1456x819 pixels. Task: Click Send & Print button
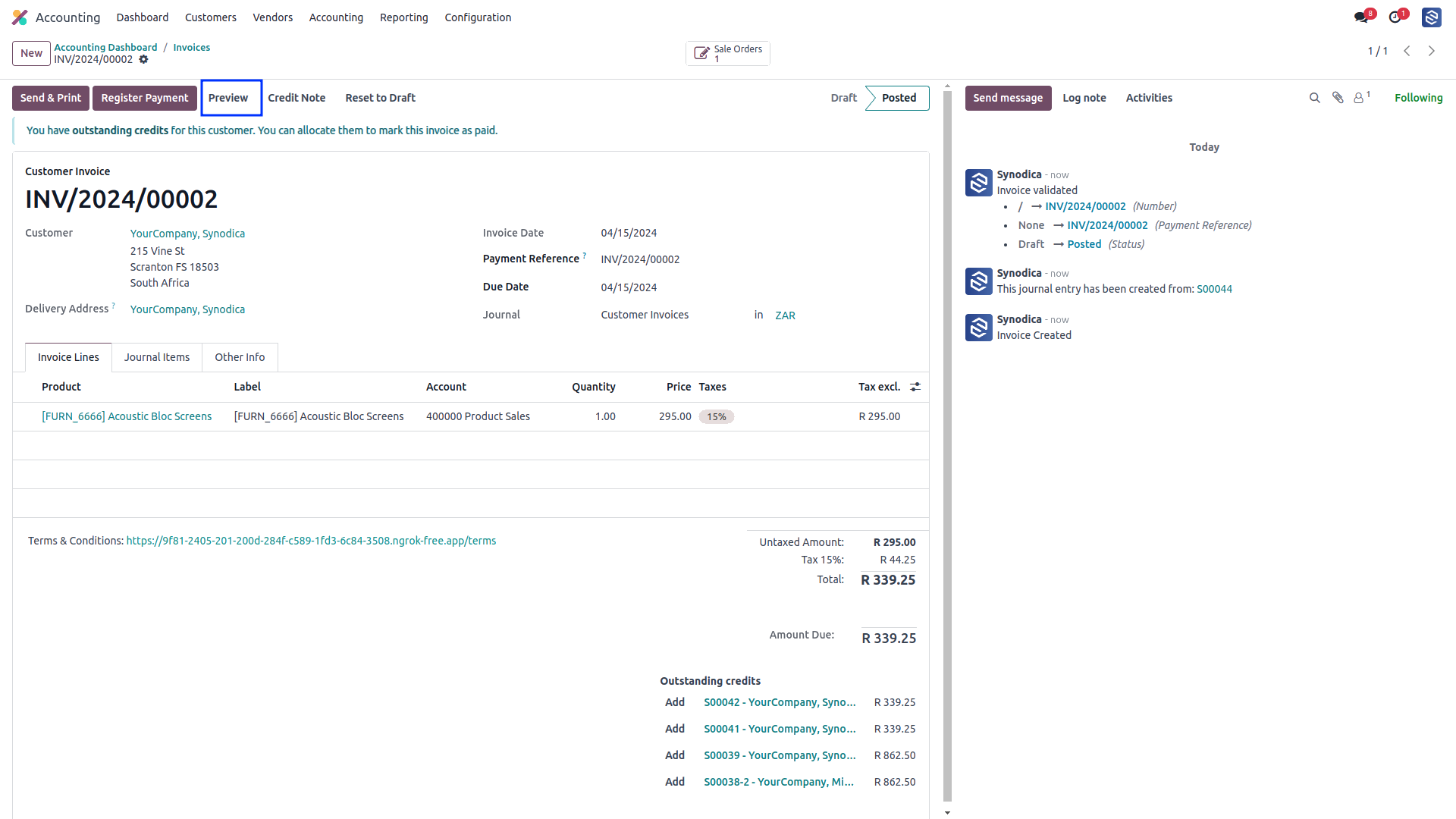pyautogui.click(x=51, y=98)
